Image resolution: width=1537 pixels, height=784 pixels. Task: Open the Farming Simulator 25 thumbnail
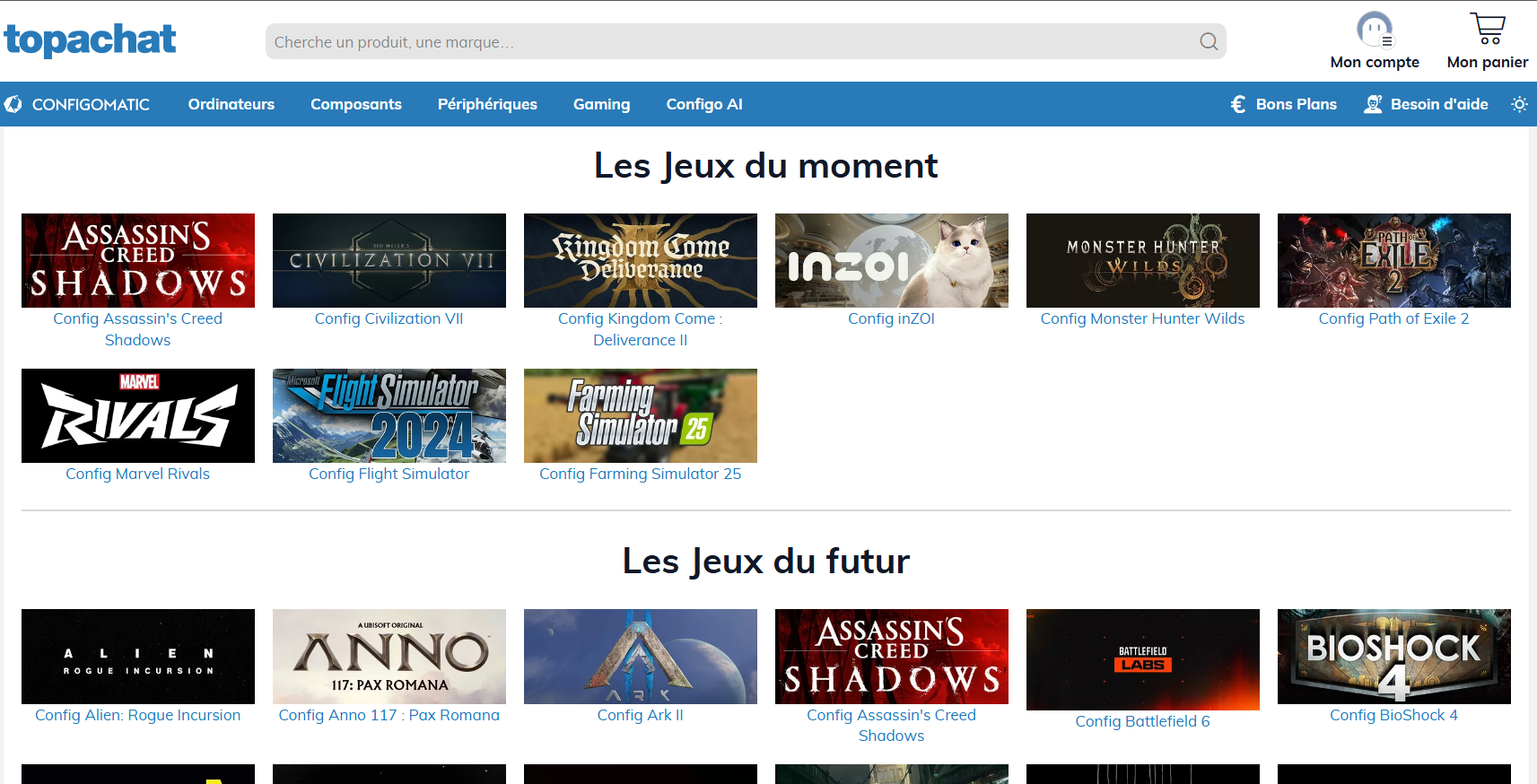641,415
